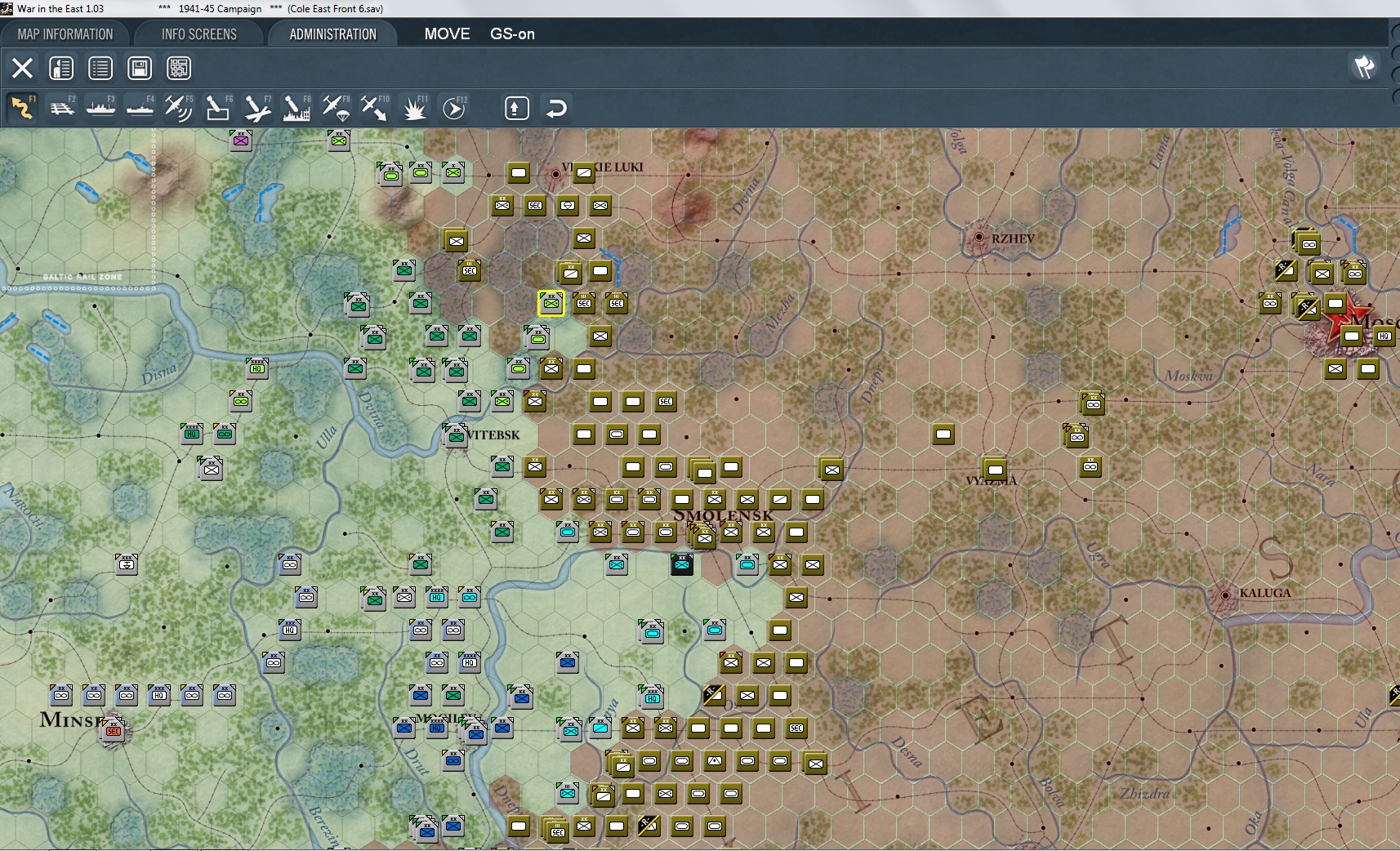Click the F11 explosion icon
Image resolution: width=1400 pixels, height=851 pixels.
pyautogui.click(x=414, y=108)
